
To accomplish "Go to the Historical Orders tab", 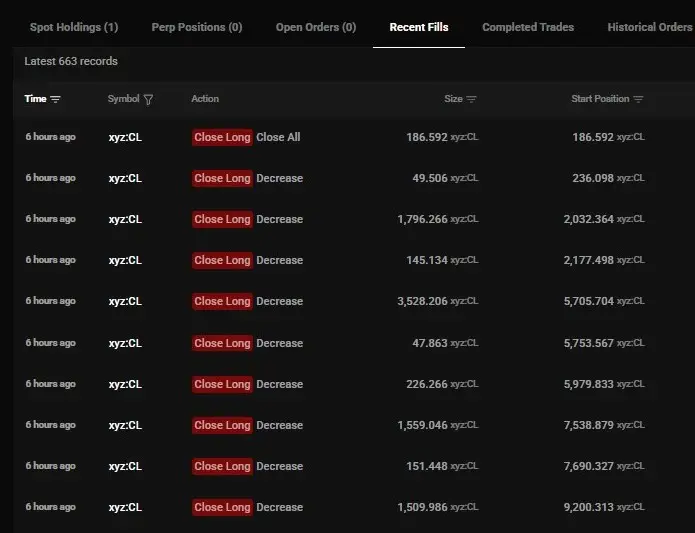I will coord(650,27).
